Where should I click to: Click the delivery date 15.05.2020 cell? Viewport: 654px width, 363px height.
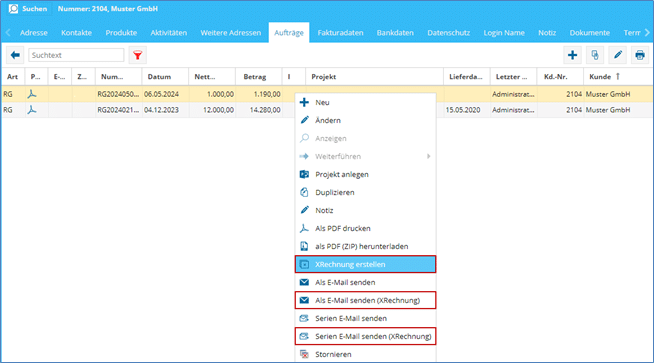[467, 110]
